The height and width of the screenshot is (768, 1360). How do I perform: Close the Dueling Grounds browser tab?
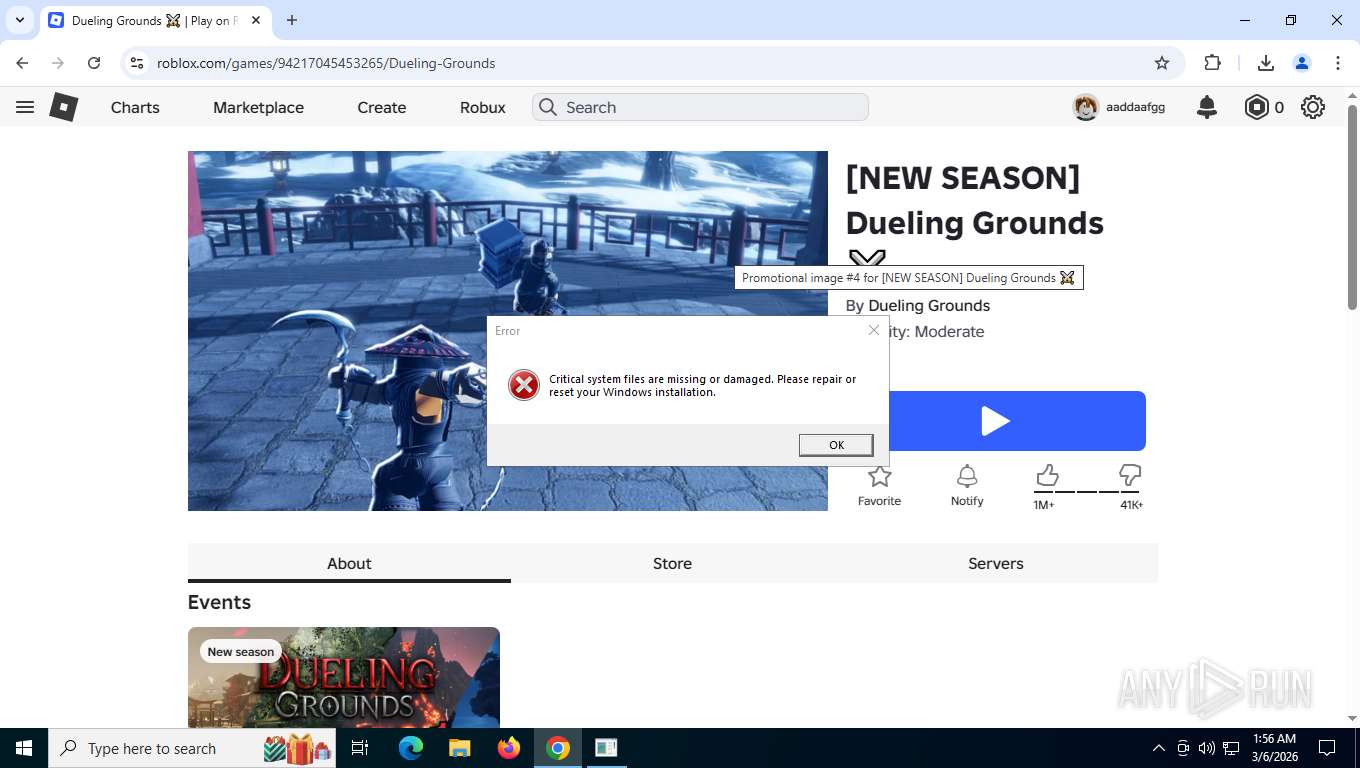[256, 20]
